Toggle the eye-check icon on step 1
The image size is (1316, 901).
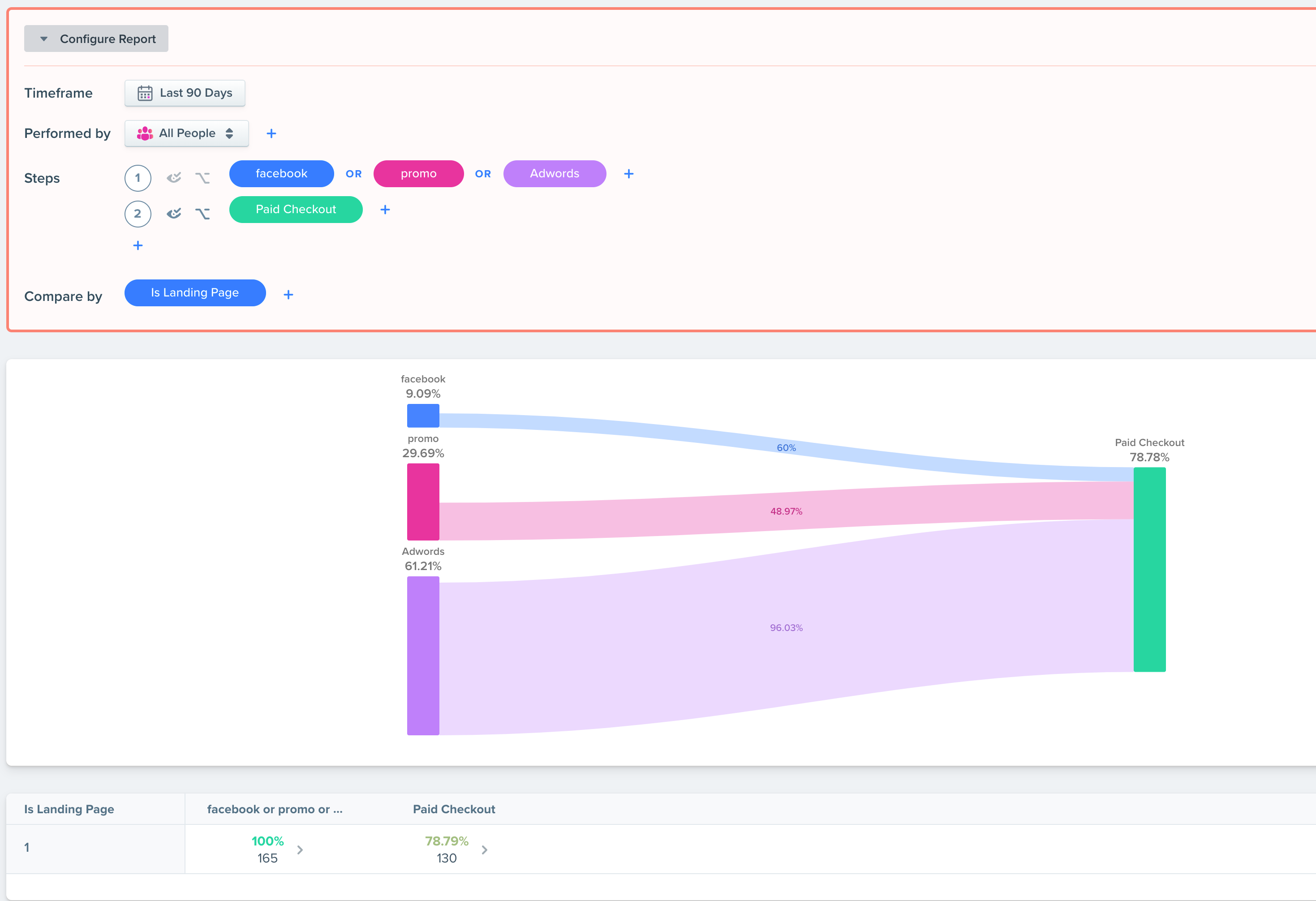click(x=174, y=178)
